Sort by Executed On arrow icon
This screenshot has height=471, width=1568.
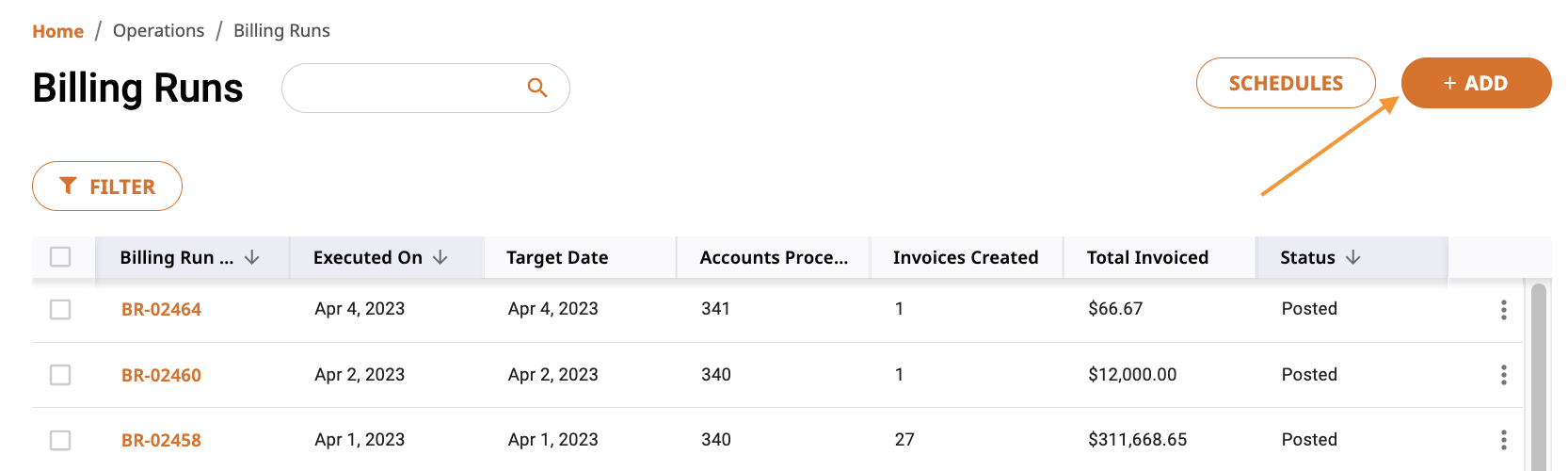tap(440, 257)
